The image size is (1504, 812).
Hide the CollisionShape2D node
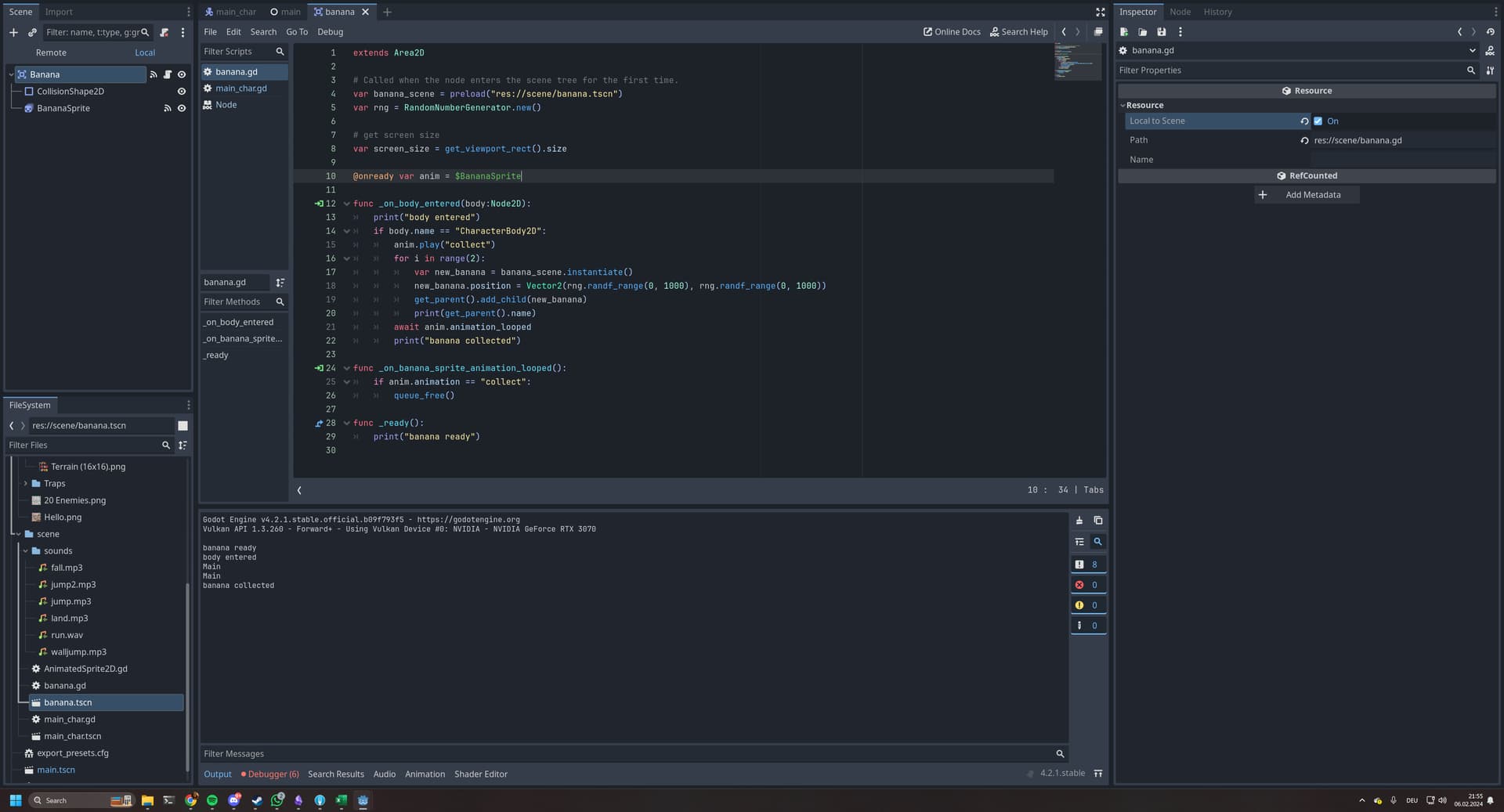click(182, 92)
